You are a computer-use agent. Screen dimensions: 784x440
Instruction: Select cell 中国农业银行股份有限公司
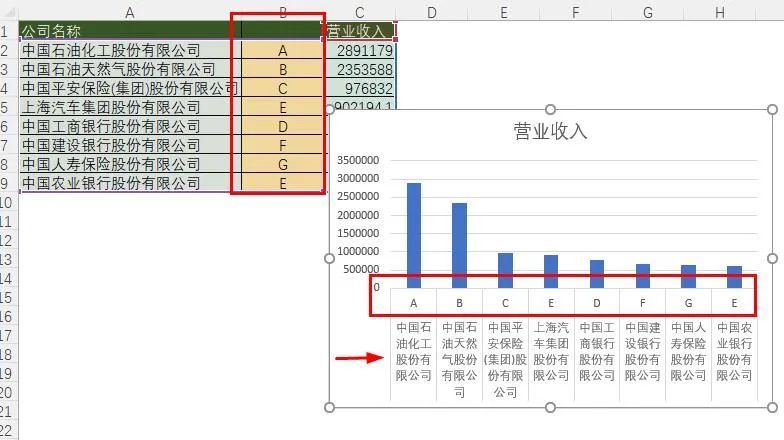click(x=130, y=183)
